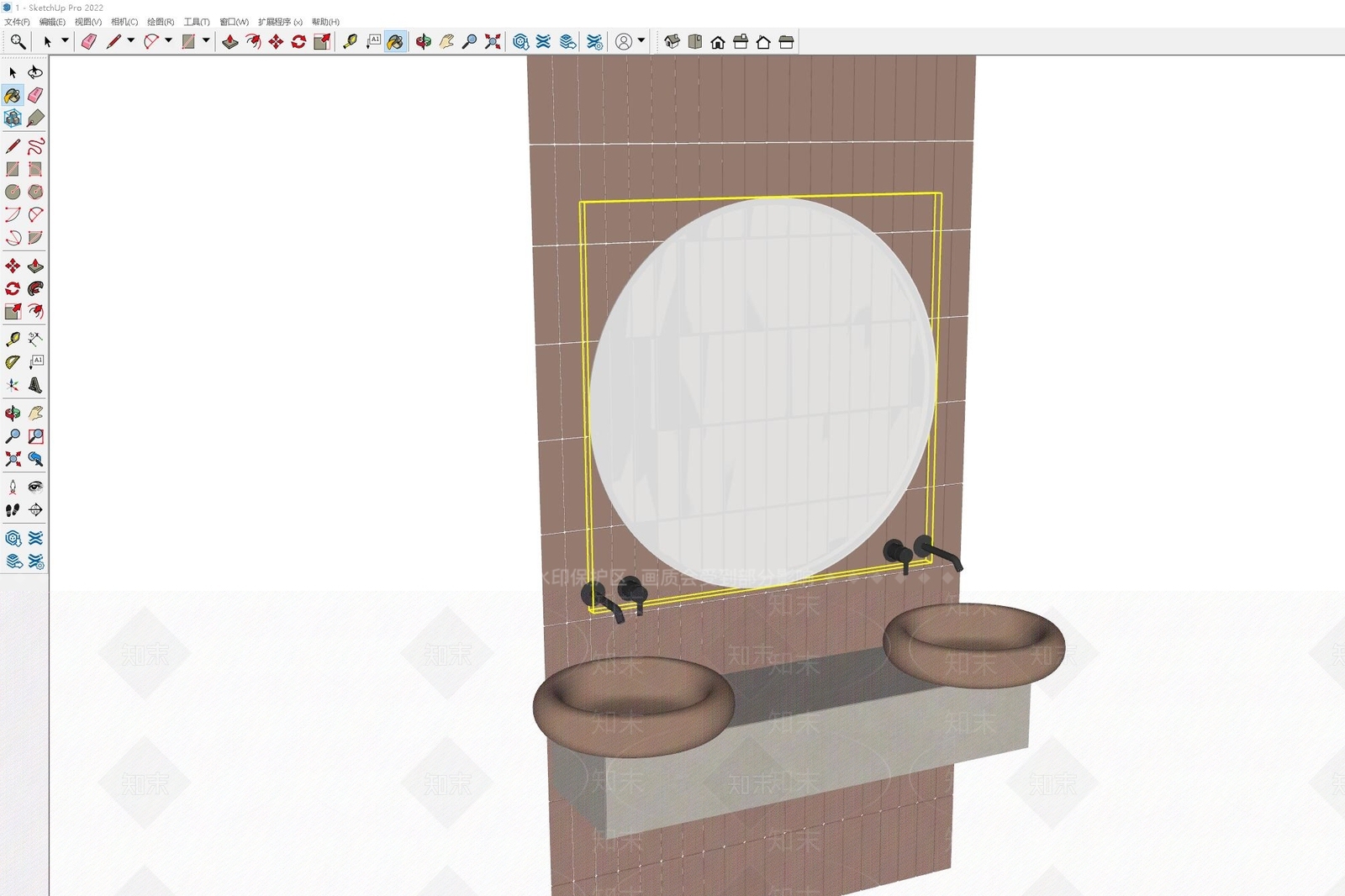The height and width of the screenshot is (896, 1345).
Task: Select the 3D Text tool
Action: pyautogui.click(x=35, y=385)
